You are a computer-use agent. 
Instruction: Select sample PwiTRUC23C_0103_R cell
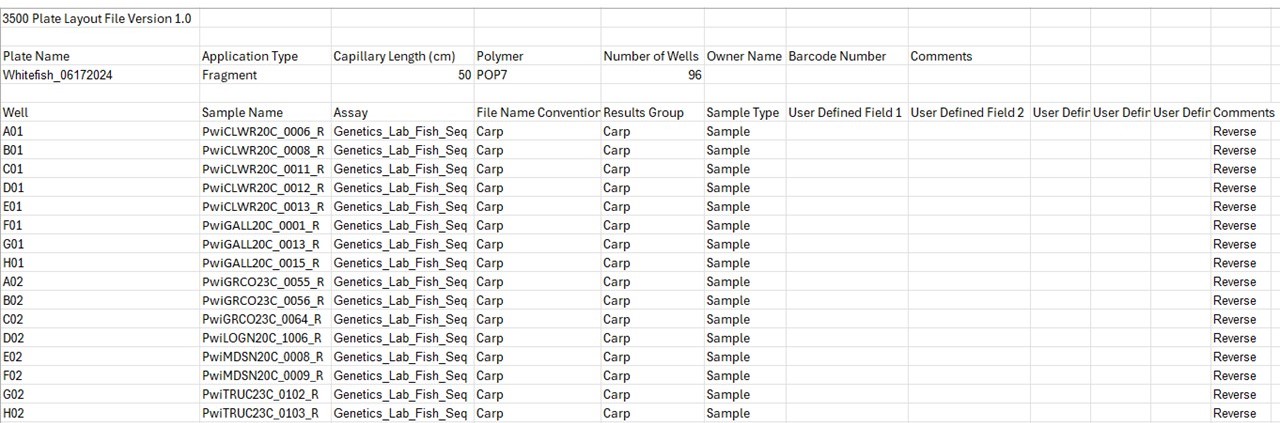click(265, 413)
